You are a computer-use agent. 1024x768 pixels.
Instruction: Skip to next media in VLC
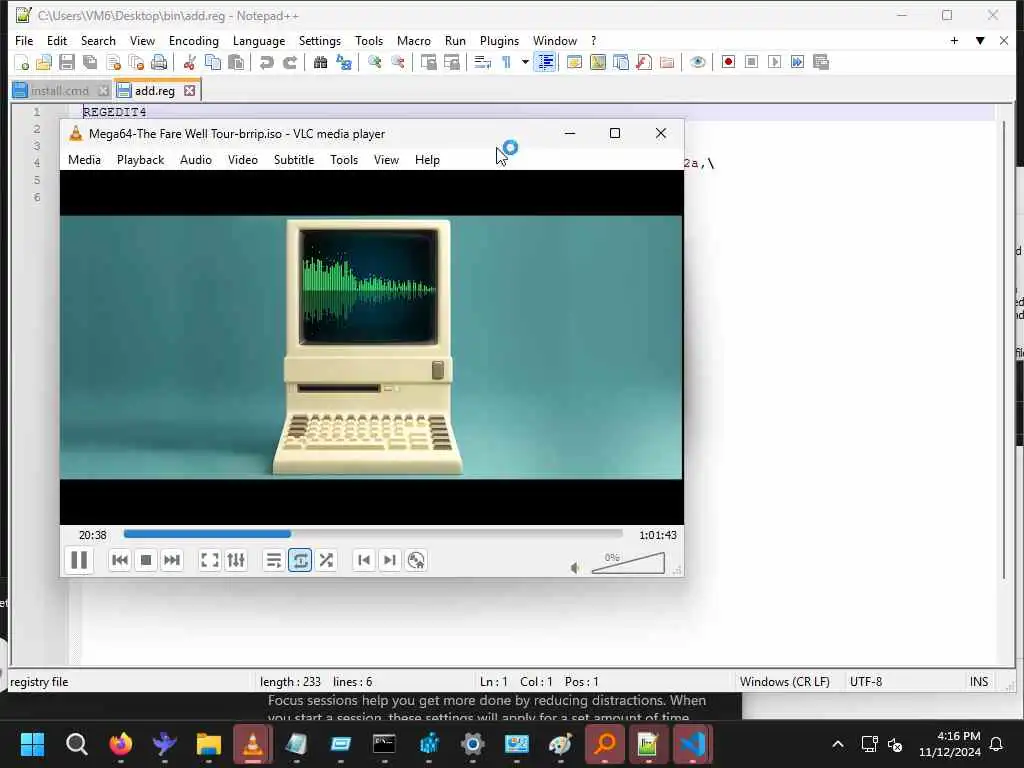[172, 560]
